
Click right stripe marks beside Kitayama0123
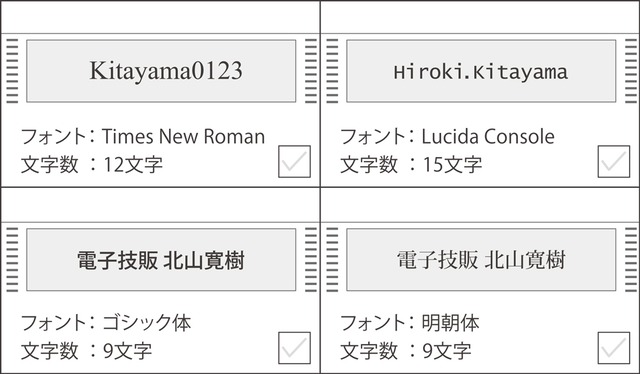coord(311,71)
